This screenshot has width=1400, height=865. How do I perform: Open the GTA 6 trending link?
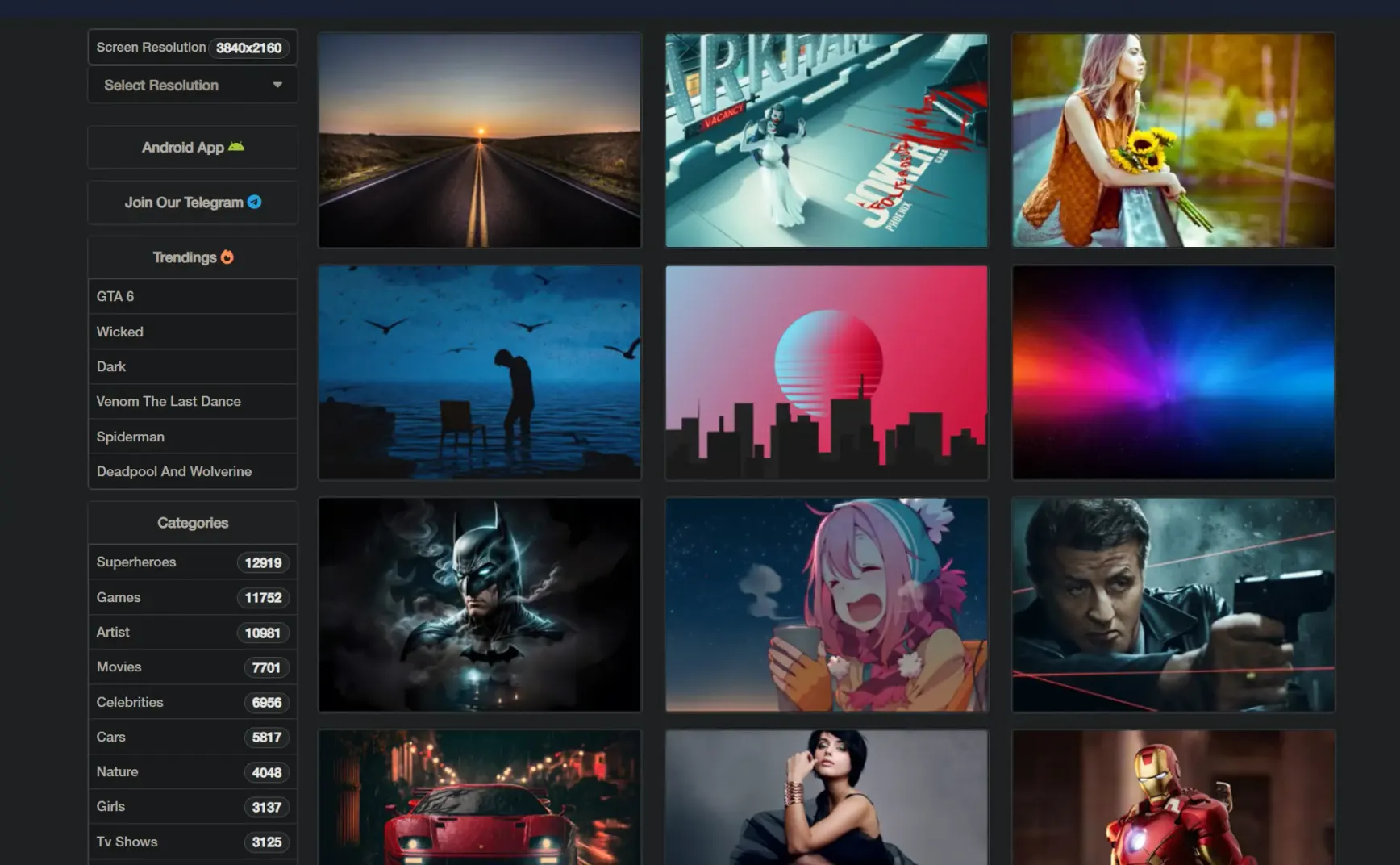click(193, 296)
